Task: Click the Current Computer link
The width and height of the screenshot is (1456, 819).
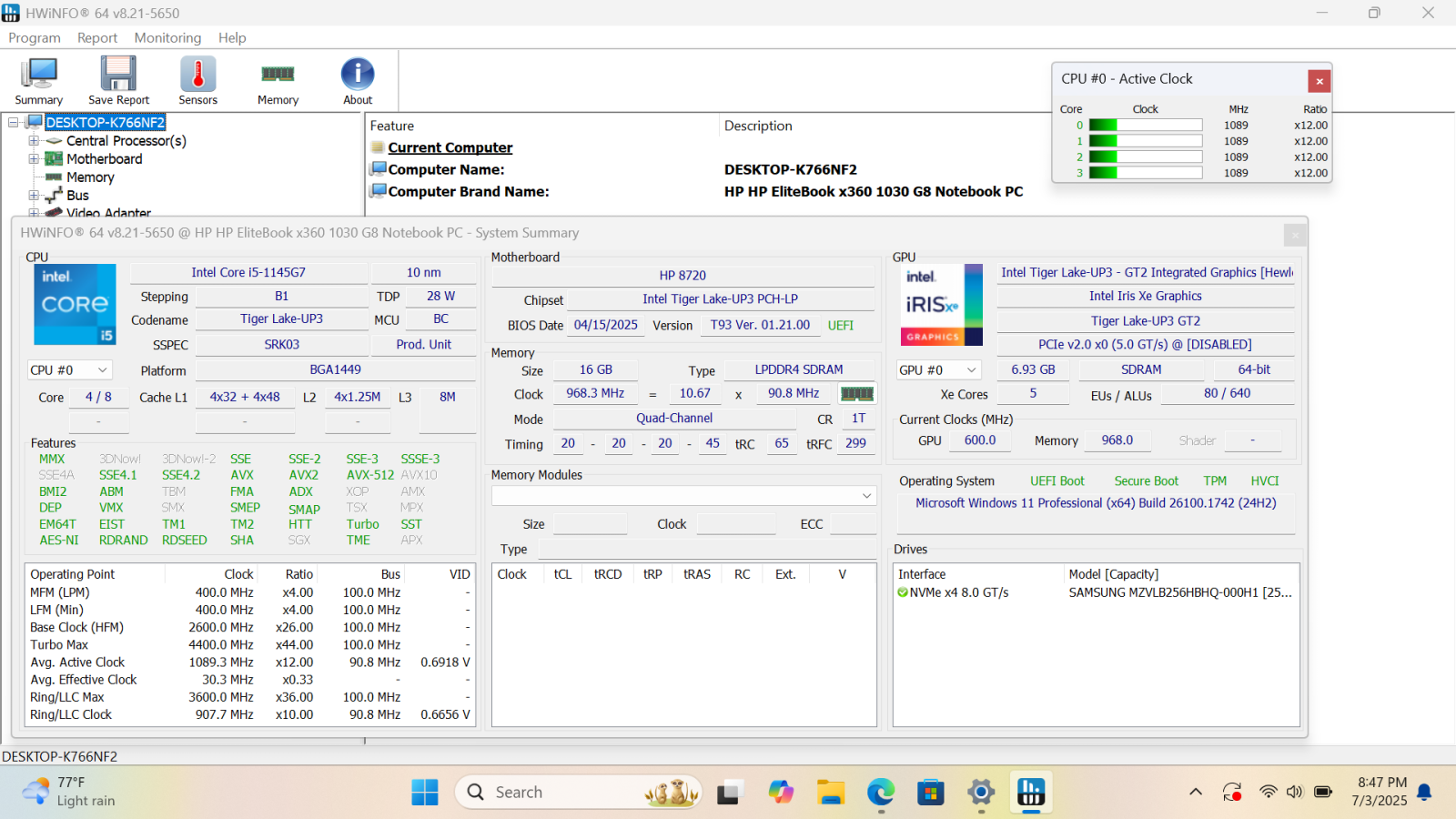Action: 450,147
